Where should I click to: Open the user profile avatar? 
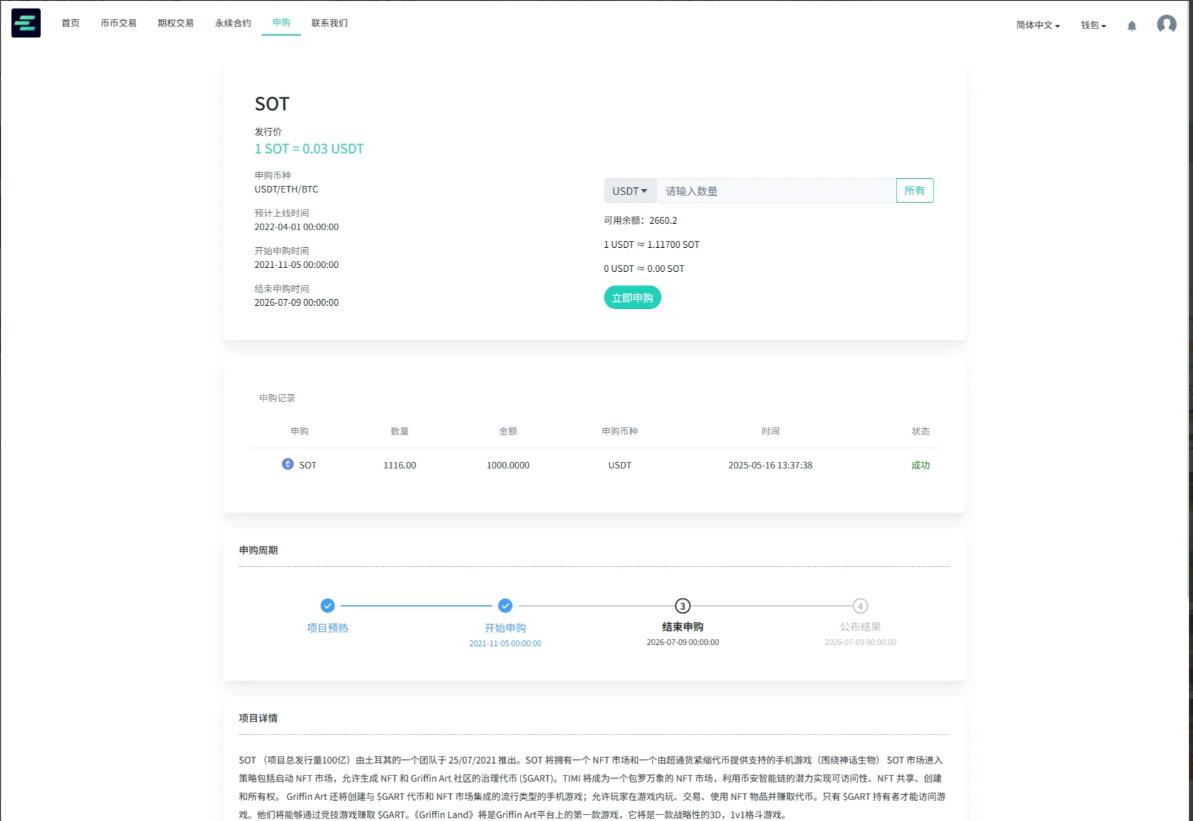pyautogui.click(x=1166, y=25)
